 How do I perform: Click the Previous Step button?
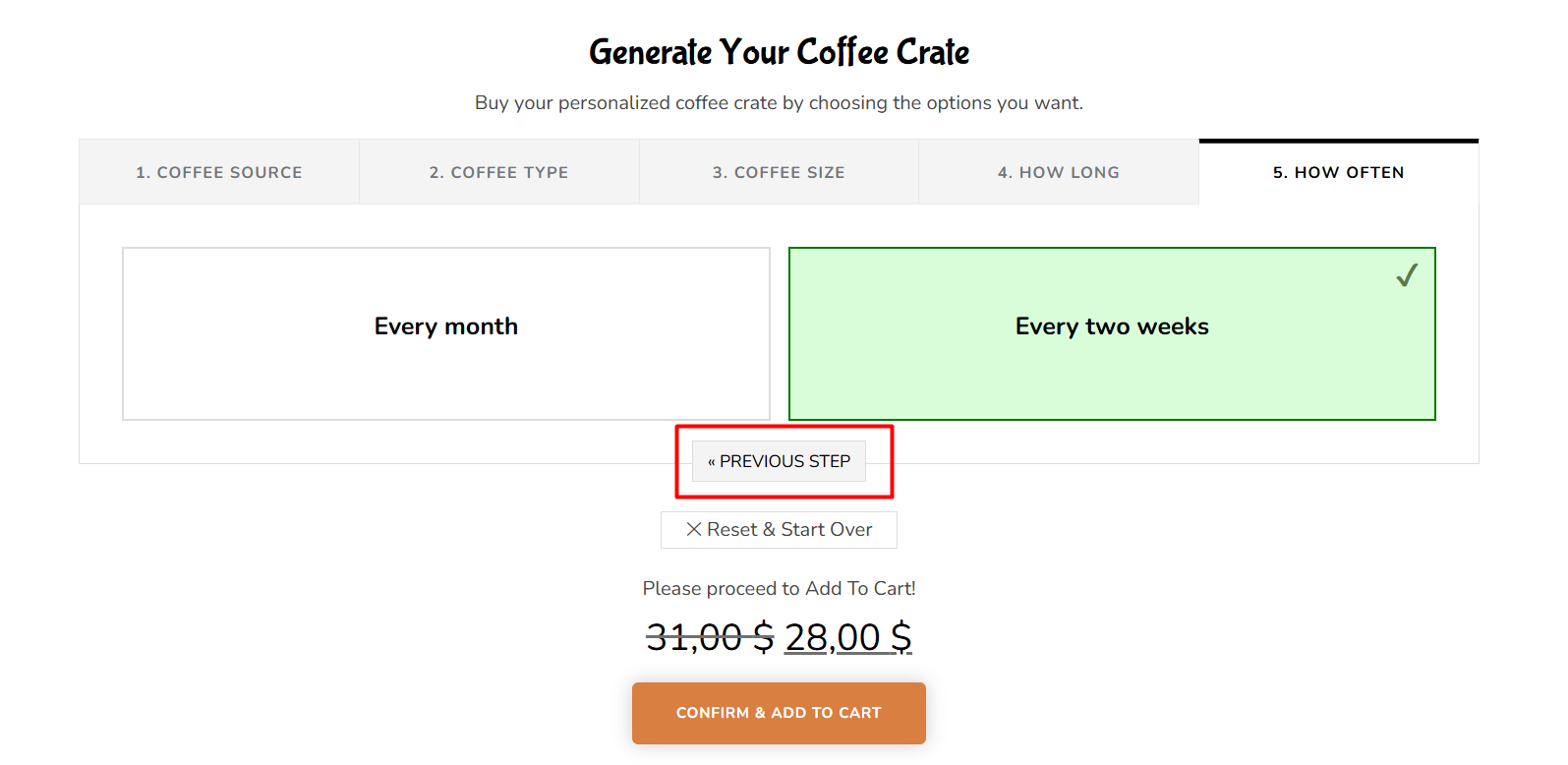pyautogui.click(x=779, y=461)
